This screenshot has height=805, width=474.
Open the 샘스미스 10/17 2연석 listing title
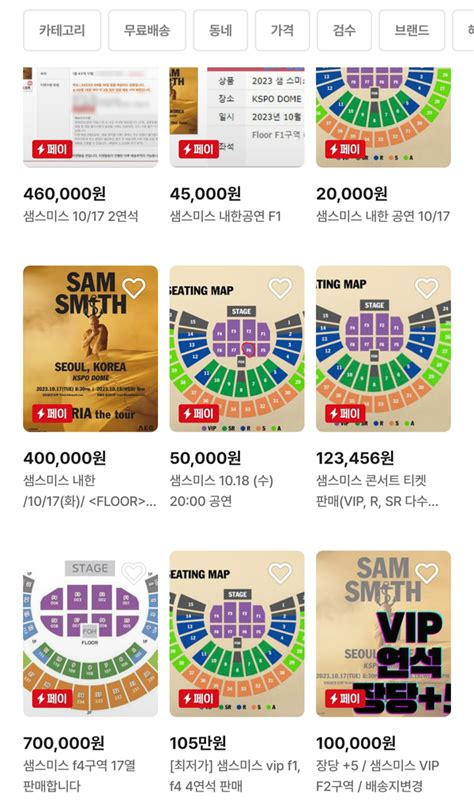[x=81, y=216]
